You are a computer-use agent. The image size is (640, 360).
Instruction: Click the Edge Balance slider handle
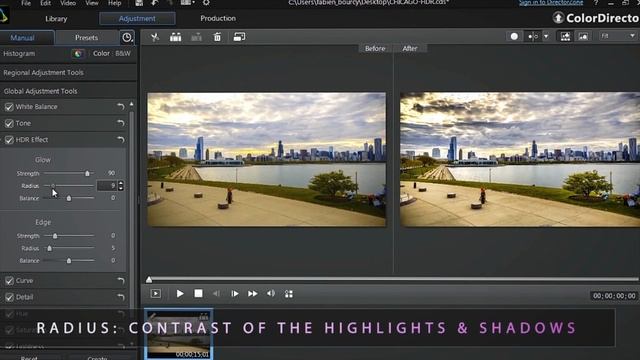[x=69, y=260]
